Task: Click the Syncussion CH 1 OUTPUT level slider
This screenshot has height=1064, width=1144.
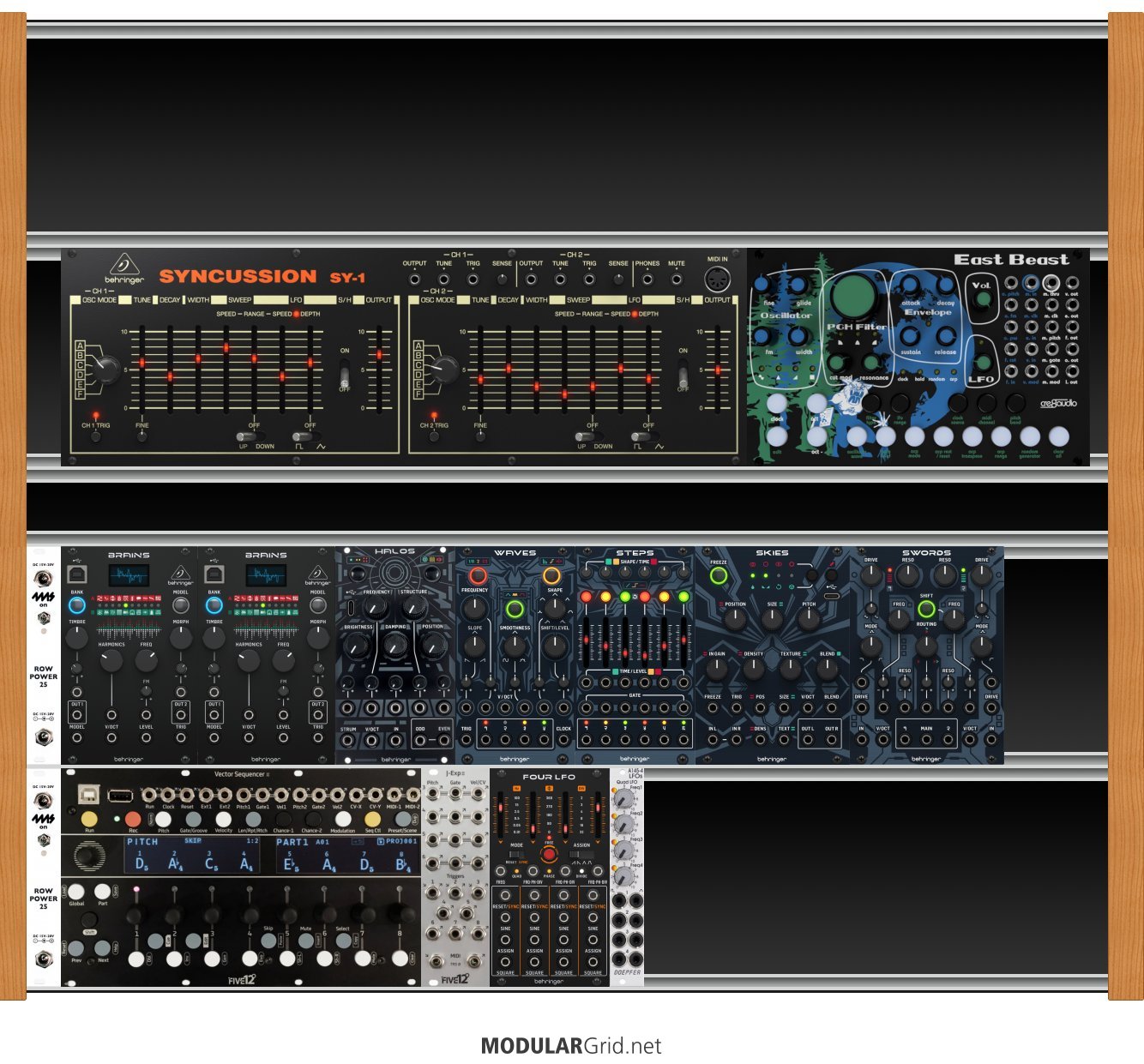Action: tap(379, 369)
